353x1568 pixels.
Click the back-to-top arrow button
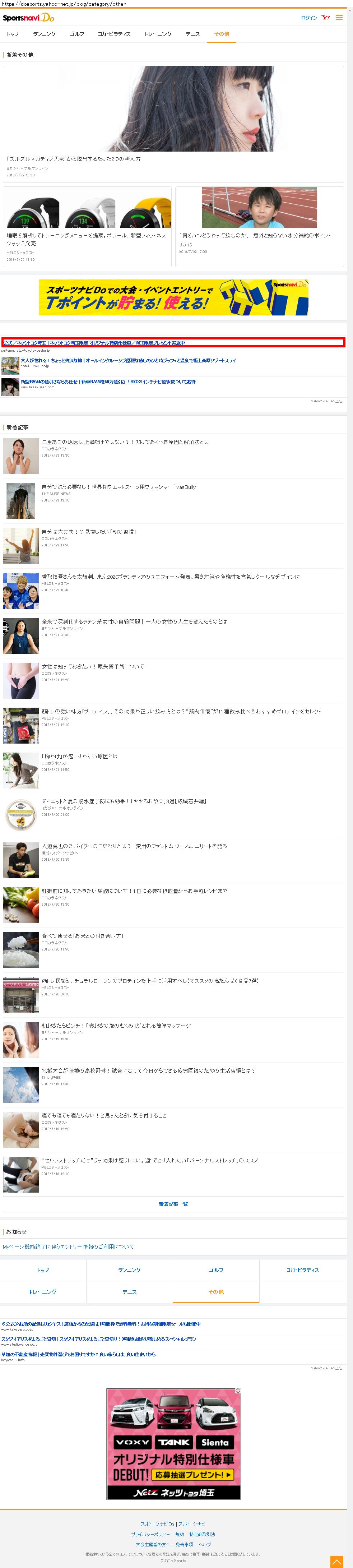coord(336,1561)
